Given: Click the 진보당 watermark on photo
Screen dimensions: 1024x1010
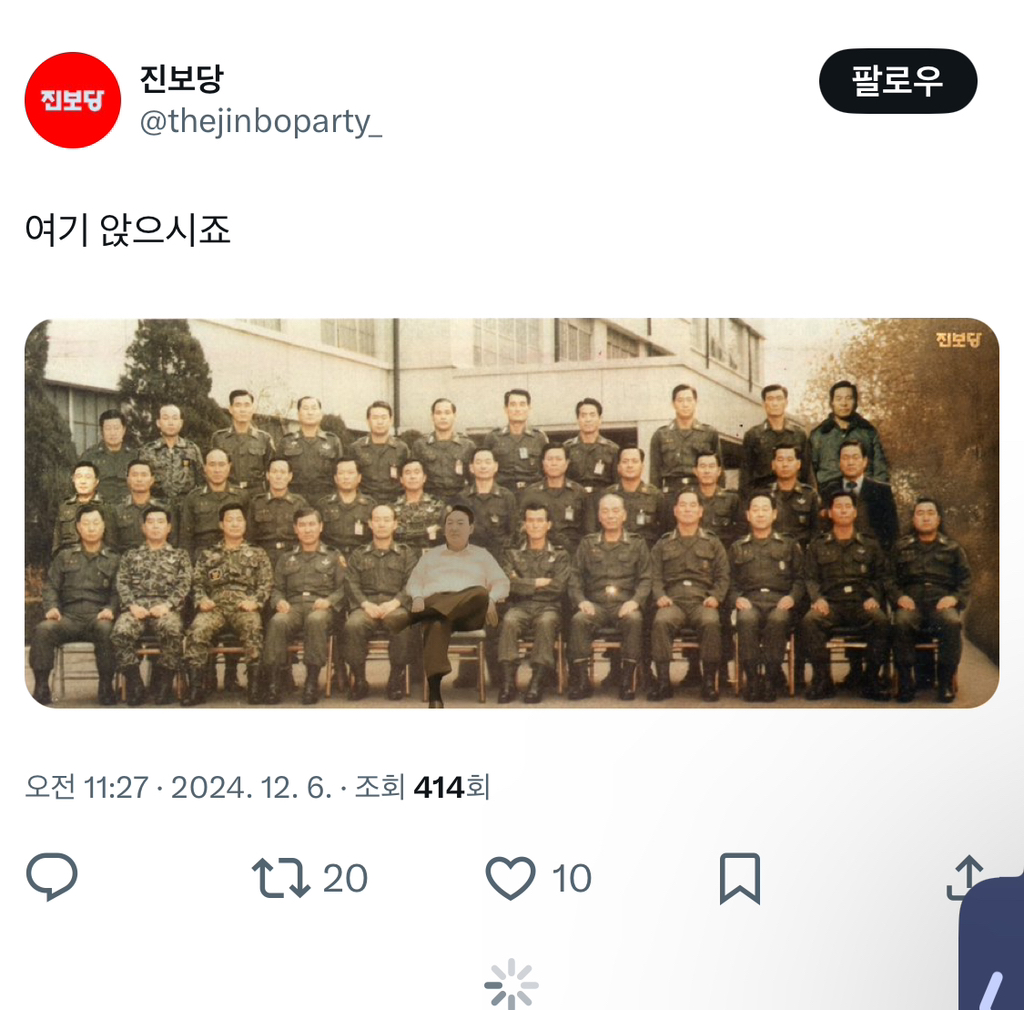Looking at the screenshot, I should (x=958, y=339).
